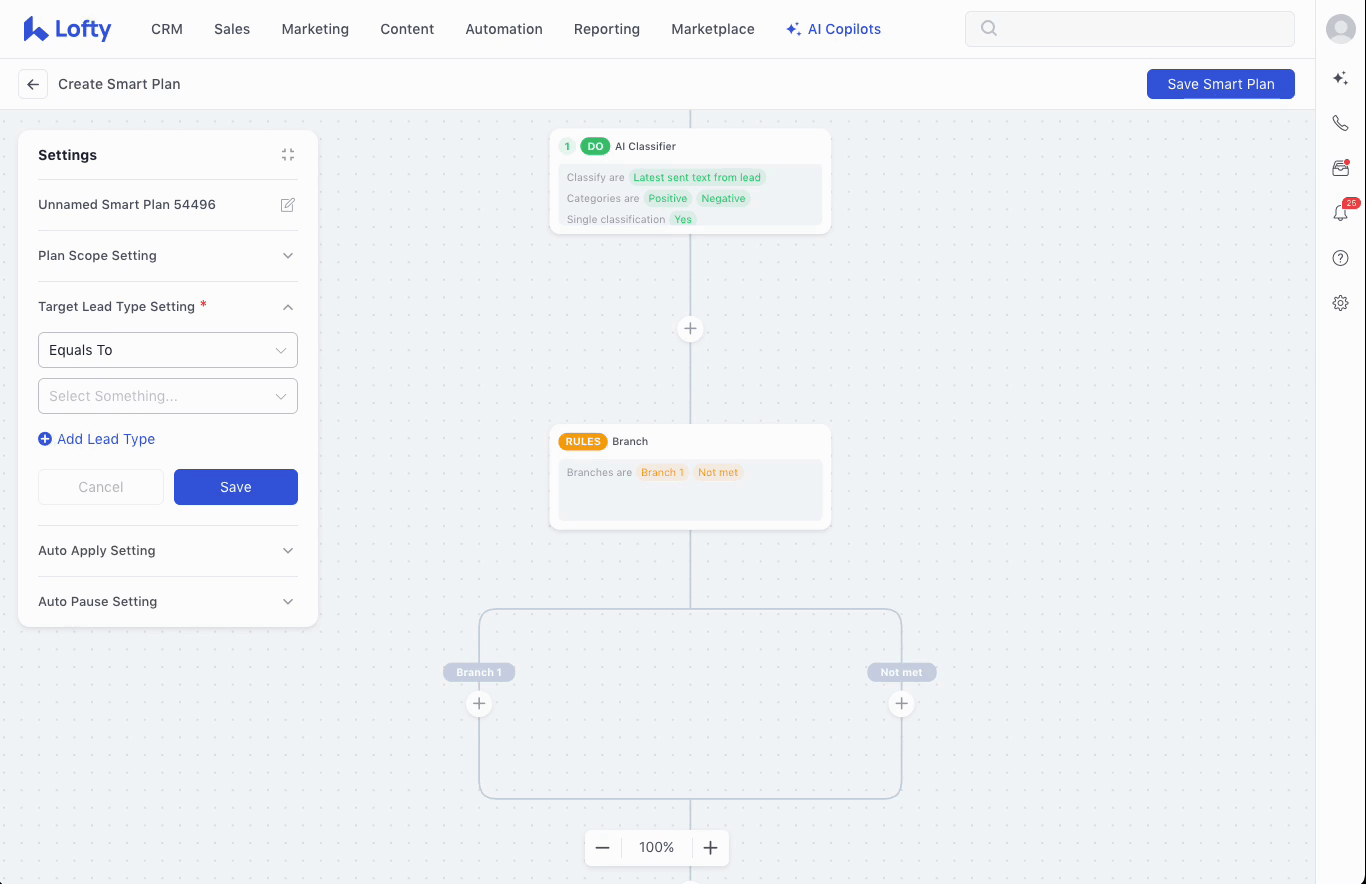Open the Select Something dropdown
Screen dimensions: 1366x884
(167, 396)
